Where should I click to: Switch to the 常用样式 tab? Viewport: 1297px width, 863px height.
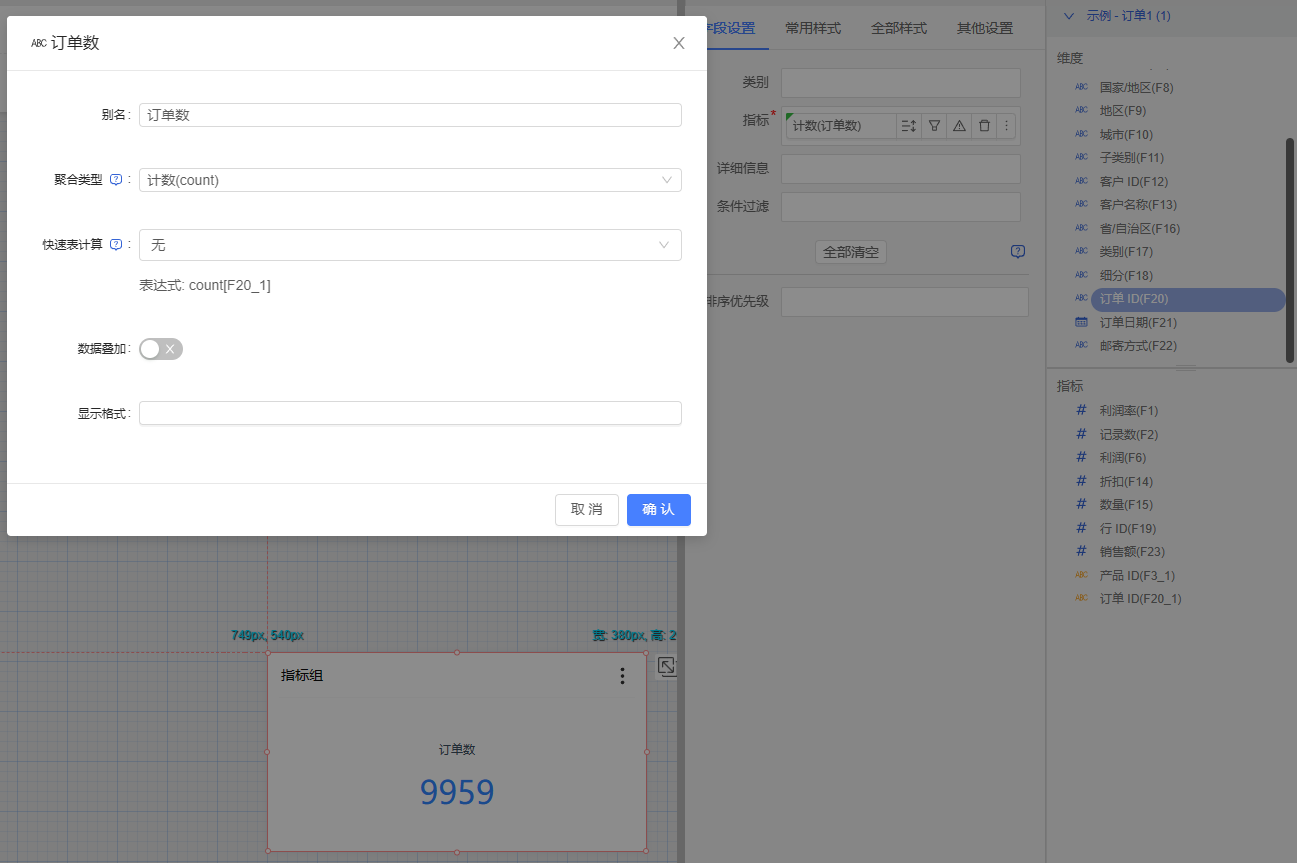click(813, 28)
